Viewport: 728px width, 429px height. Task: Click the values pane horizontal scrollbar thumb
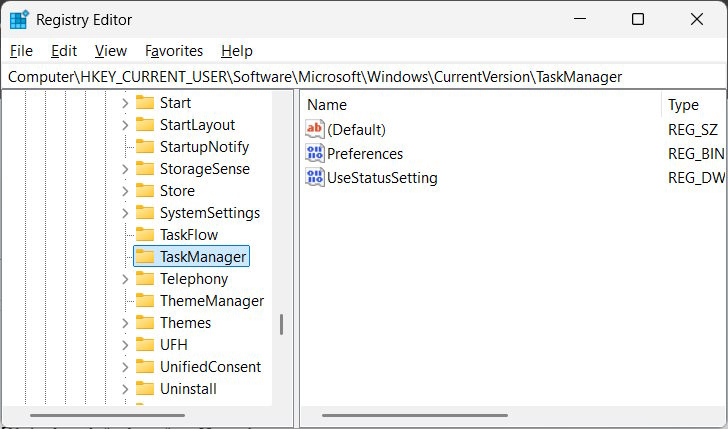pyautogui.click(x=415, y=416)
